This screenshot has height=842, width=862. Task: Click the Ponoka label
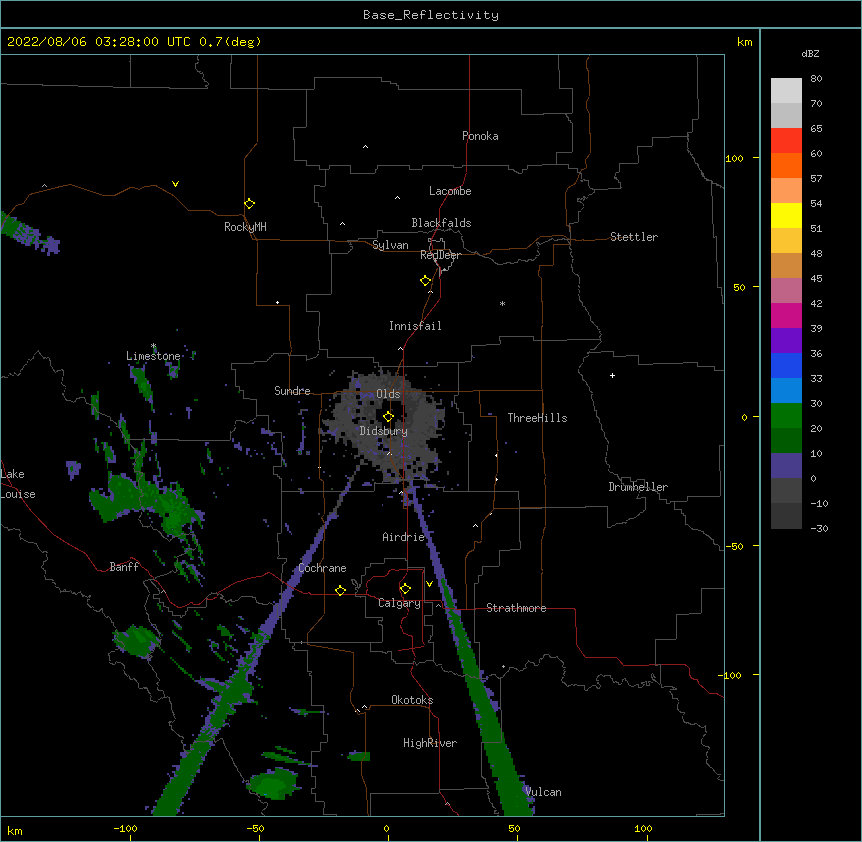480,136
